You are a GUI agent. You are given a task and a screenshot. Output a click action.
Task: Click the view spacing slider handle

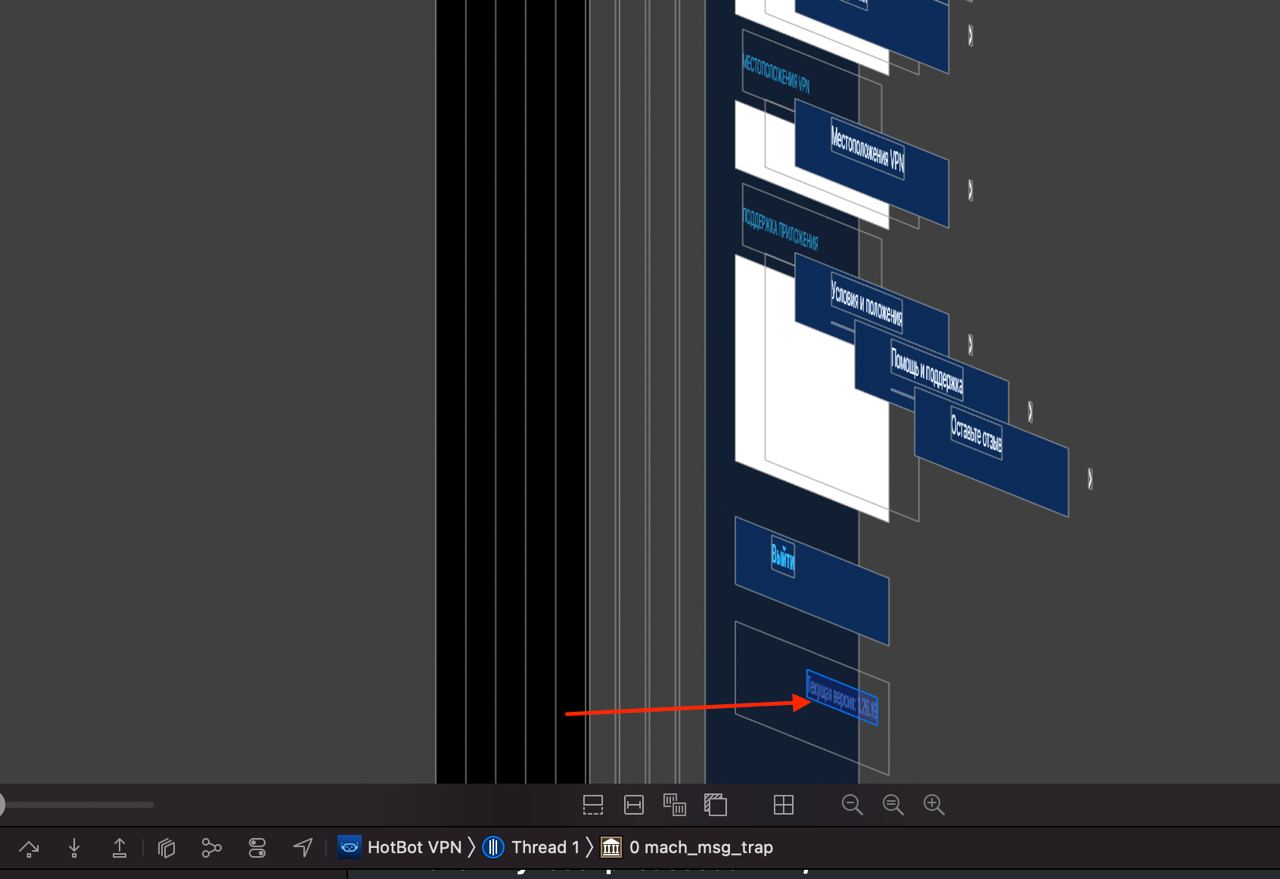2,804
